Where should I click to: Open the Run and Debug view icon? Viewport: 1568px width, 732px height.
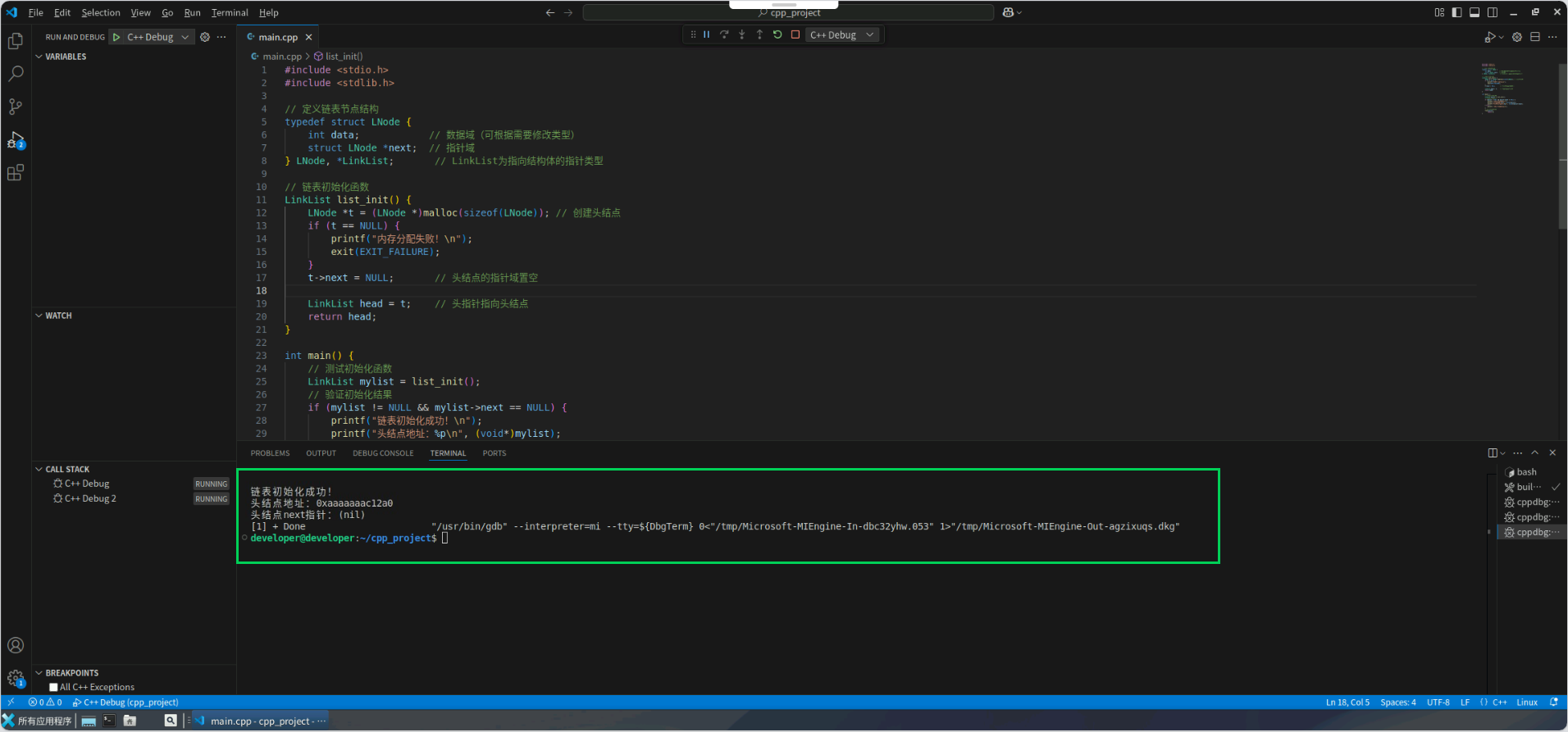pos(16,140)
